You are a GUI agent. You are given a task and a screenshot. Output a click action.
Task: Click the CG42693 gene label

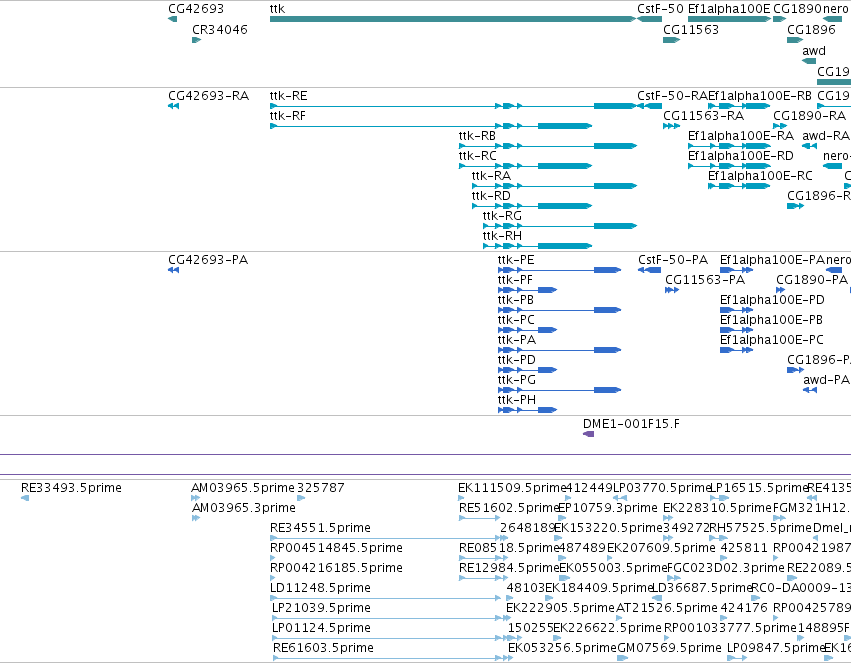point(196,9)
